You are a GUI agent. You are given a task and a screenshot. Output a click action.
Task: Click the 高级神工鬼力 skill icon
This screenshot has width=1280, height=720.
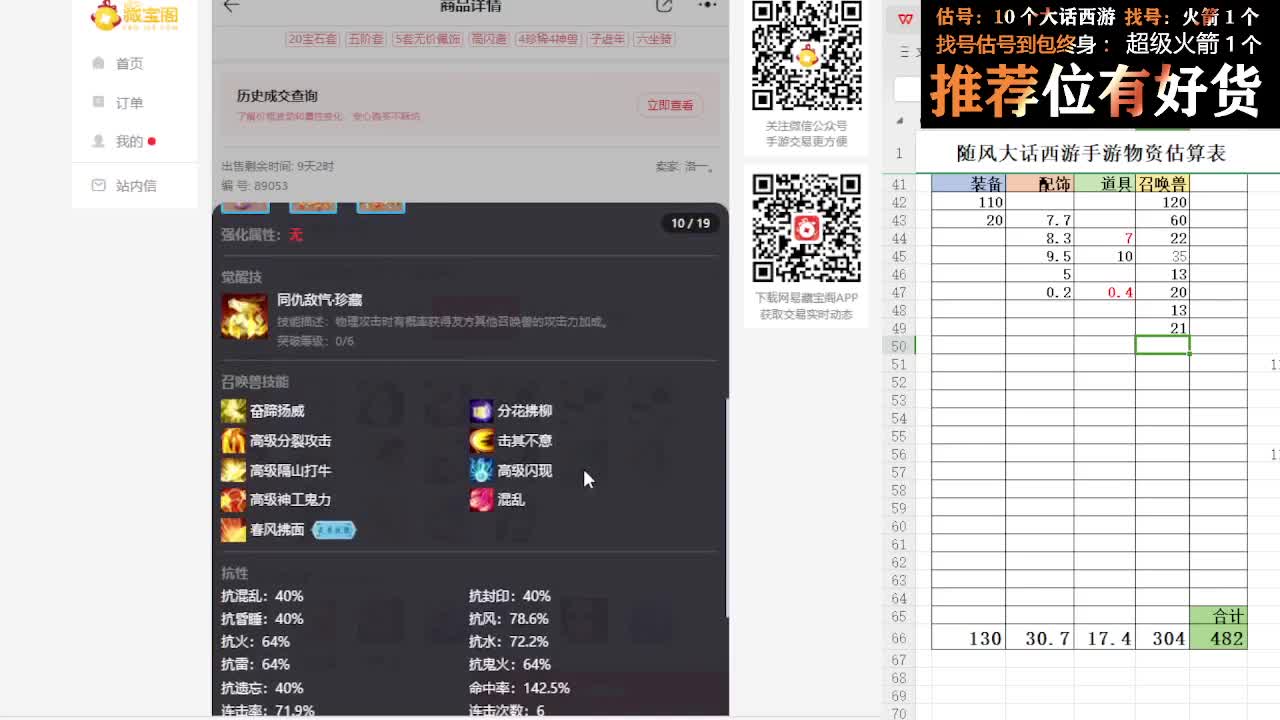click(x=232, y=500)
